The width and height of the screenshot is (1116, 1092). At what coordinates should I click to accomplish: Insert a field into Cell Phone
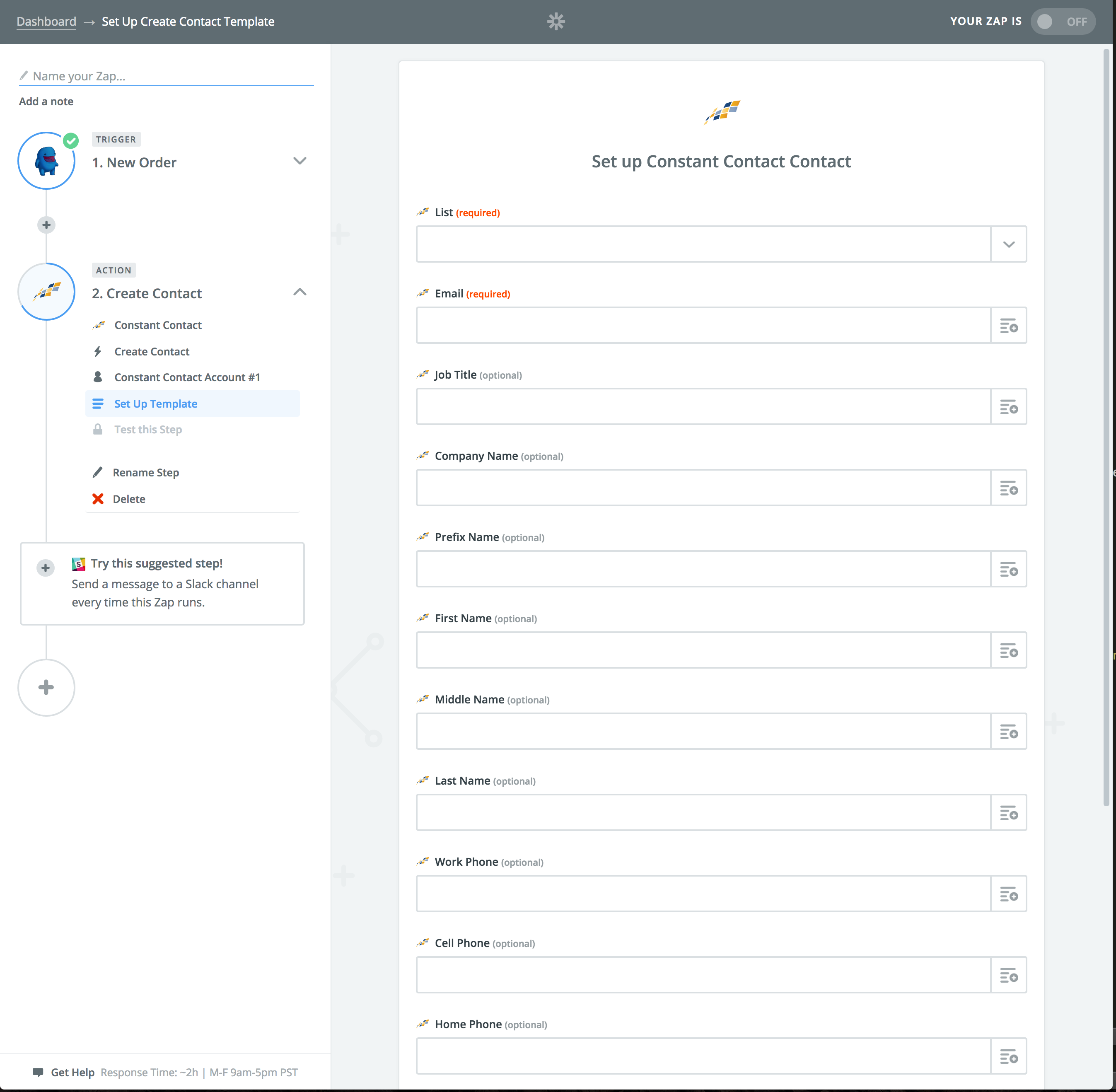1009,975
